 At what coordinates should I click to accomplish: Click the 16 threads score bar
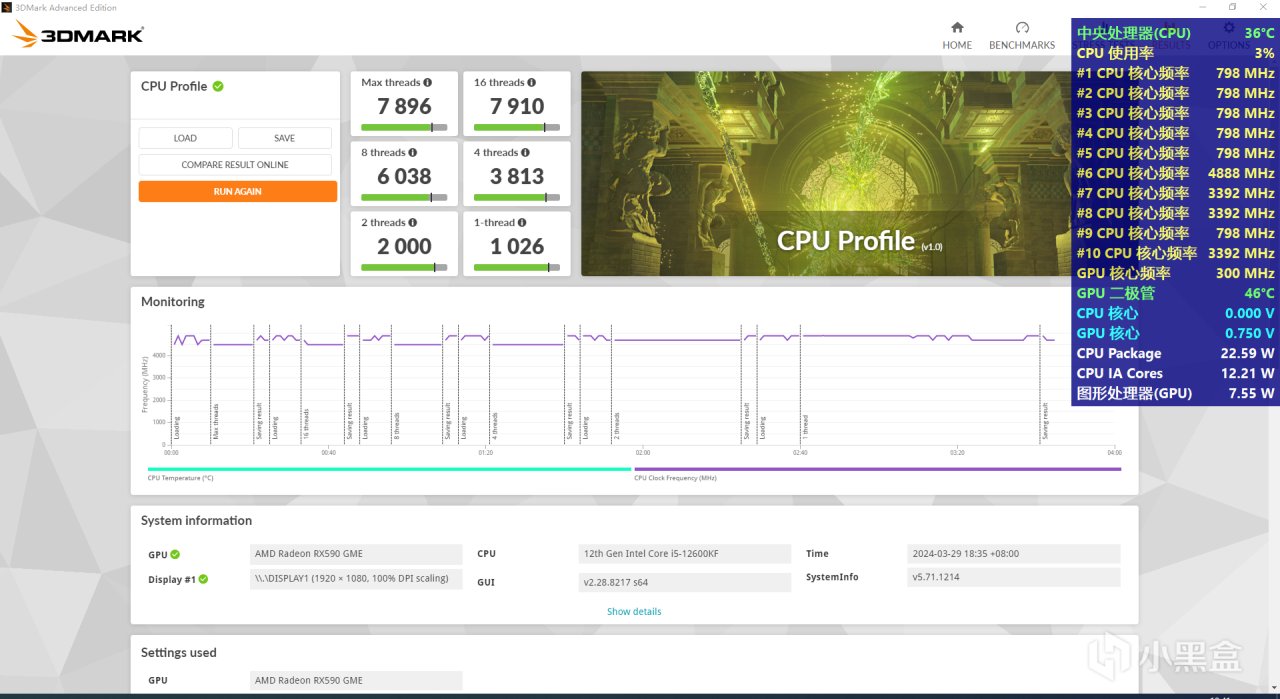coord(516,127)
